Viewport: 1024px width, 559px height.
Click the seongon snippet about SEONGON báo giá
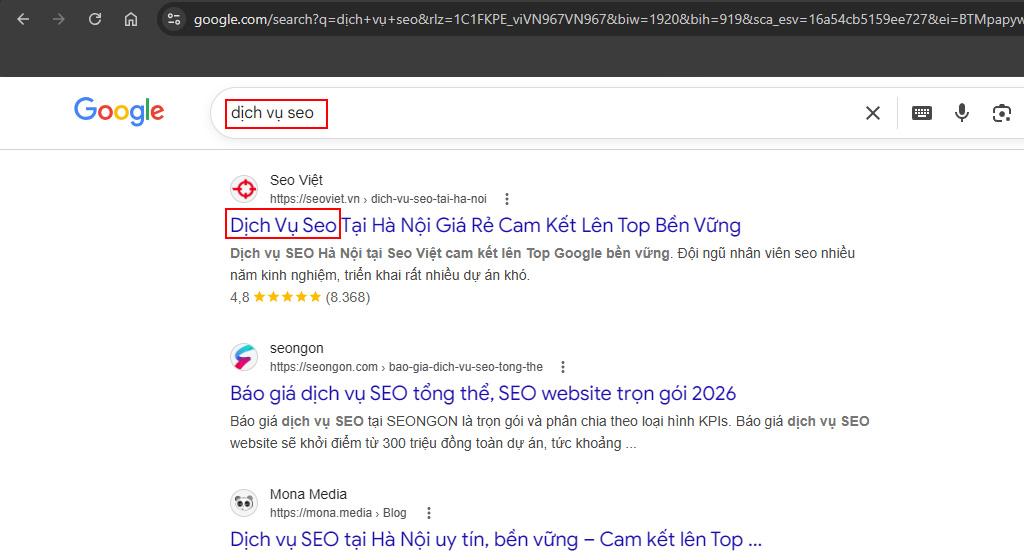549,432
